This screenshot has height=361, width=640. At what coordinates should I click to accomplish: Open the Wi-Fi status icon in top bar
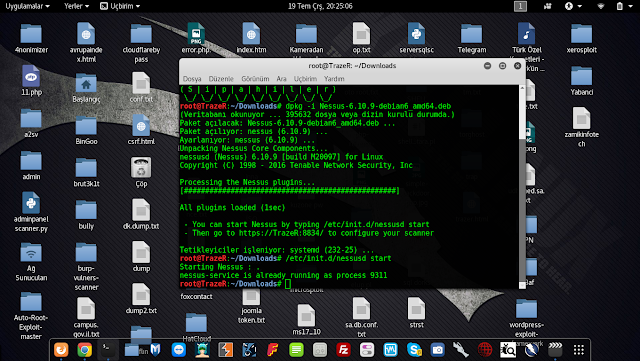(600, 6)
